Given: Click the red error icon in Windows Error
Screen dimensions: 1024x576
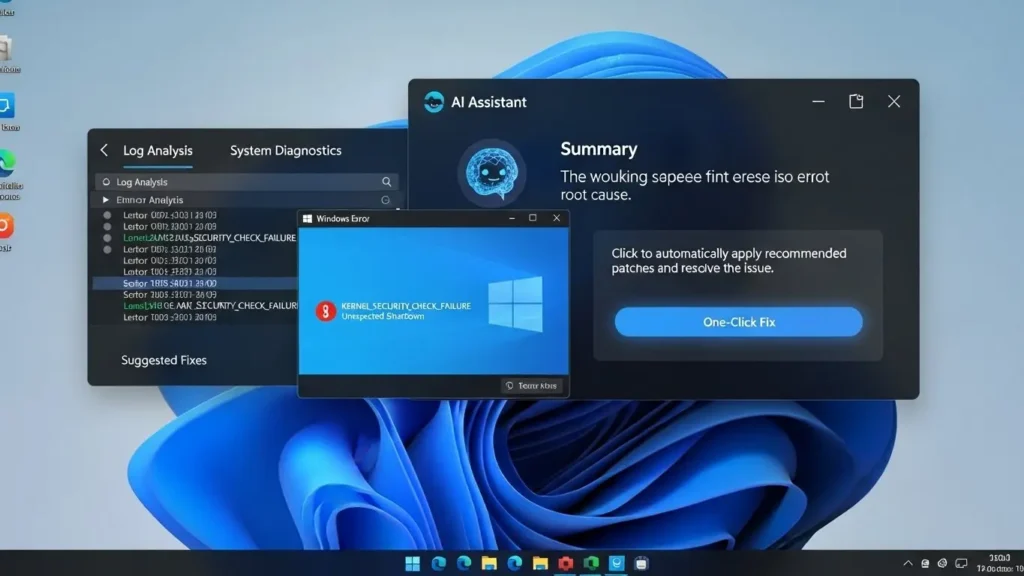Looking at the screenshot, I should tap(326, 310).
